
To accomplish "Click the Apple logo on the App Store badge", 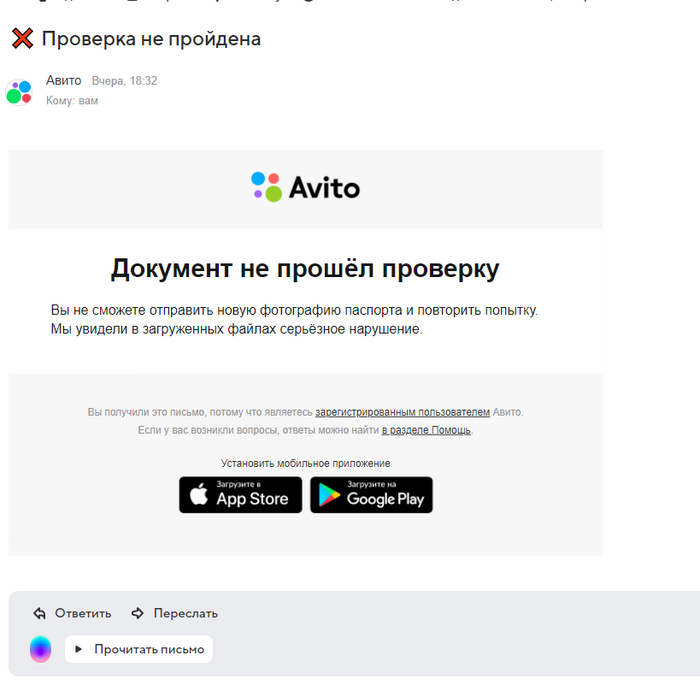I will (x=199, y=494).
